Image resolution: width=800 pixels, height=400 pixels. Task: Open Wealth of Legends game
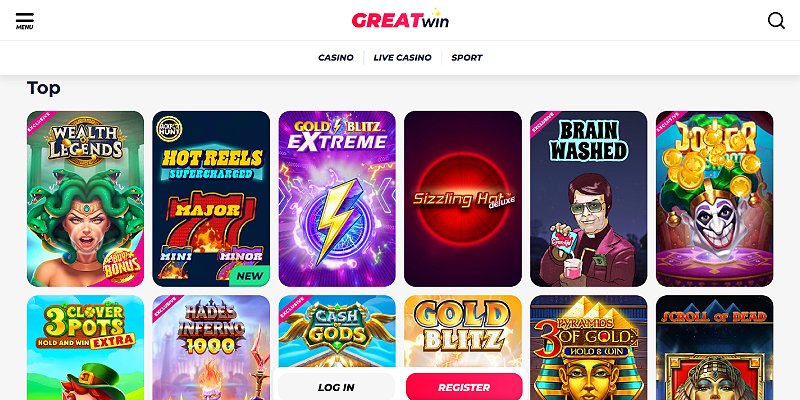[x=85, y=199]
